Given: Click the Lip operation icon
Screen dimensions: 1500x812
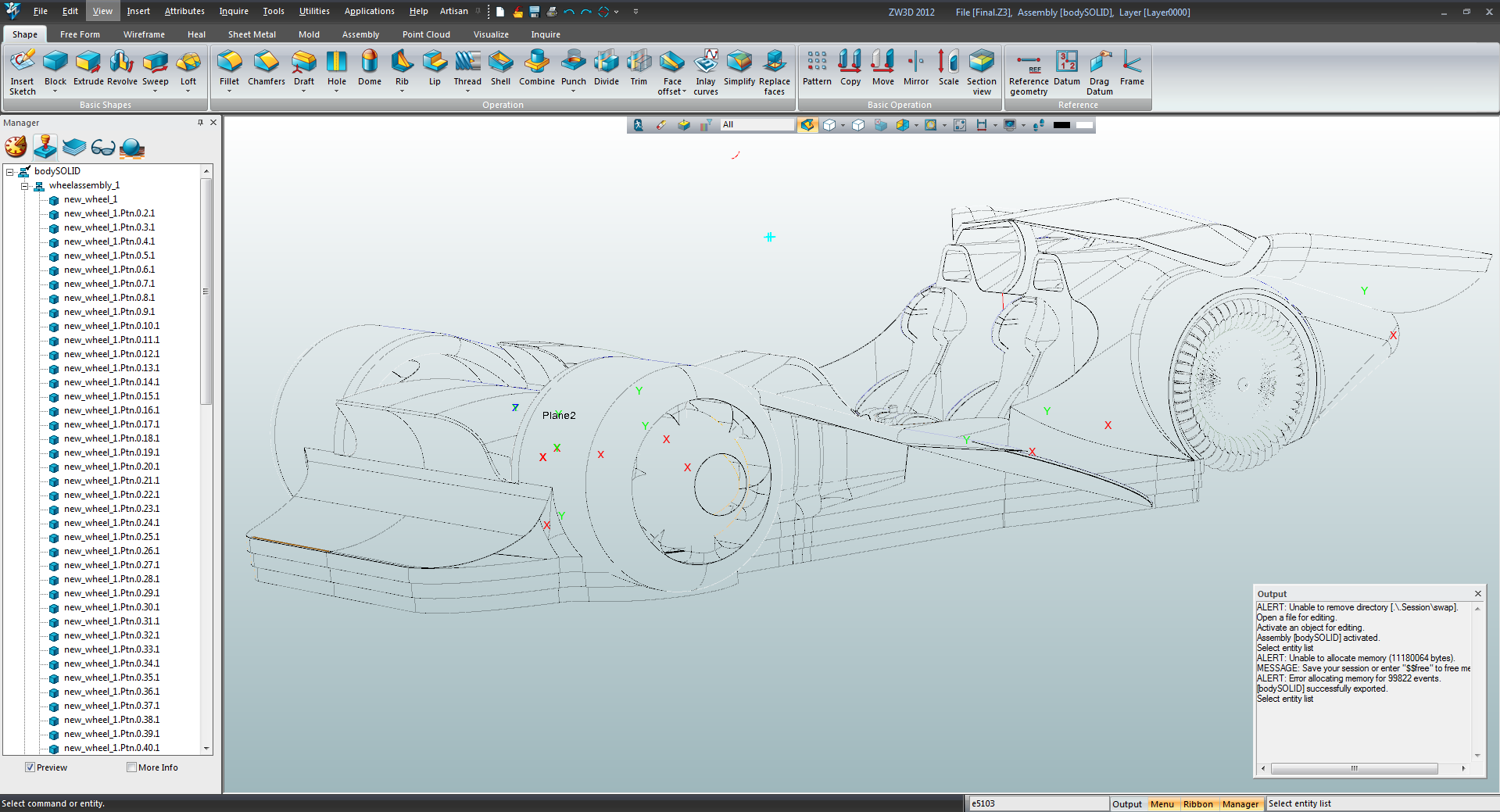Looking at the screenshot, I should pyautogui.click(x=435, y=68).
